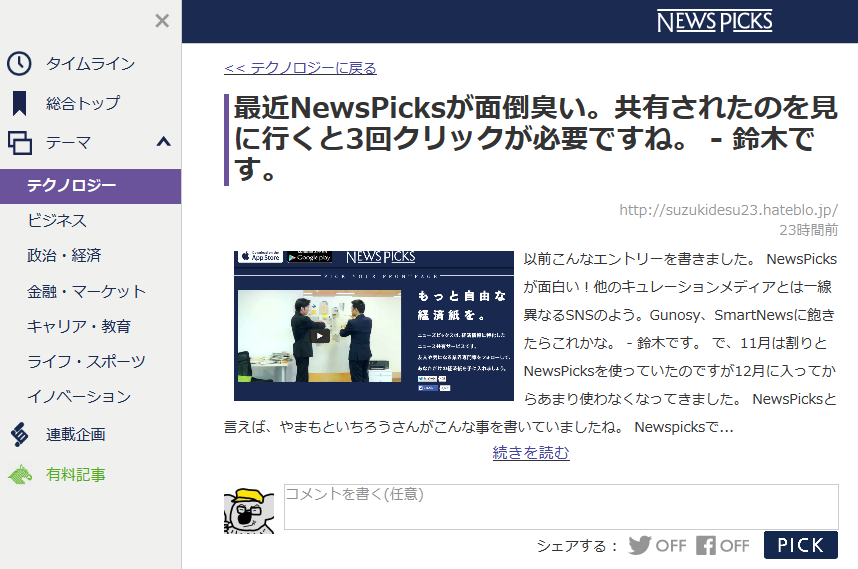Open the ビジネス theme
The image size is (858, 569).
point(57,220)
